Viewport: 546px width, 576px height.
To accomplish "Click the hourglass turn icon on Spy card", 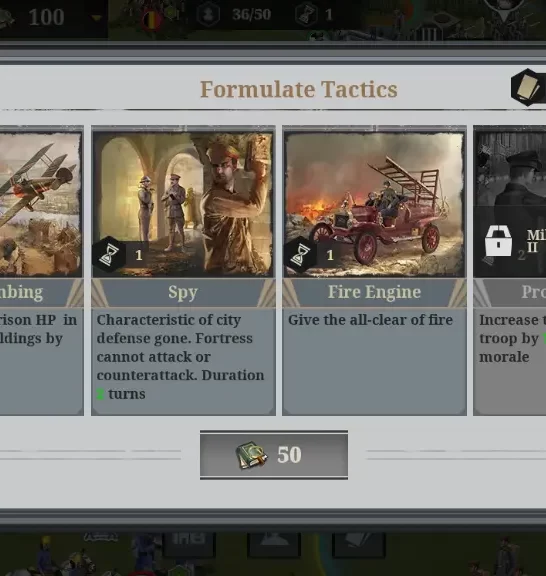I will (x=108, y=255).
